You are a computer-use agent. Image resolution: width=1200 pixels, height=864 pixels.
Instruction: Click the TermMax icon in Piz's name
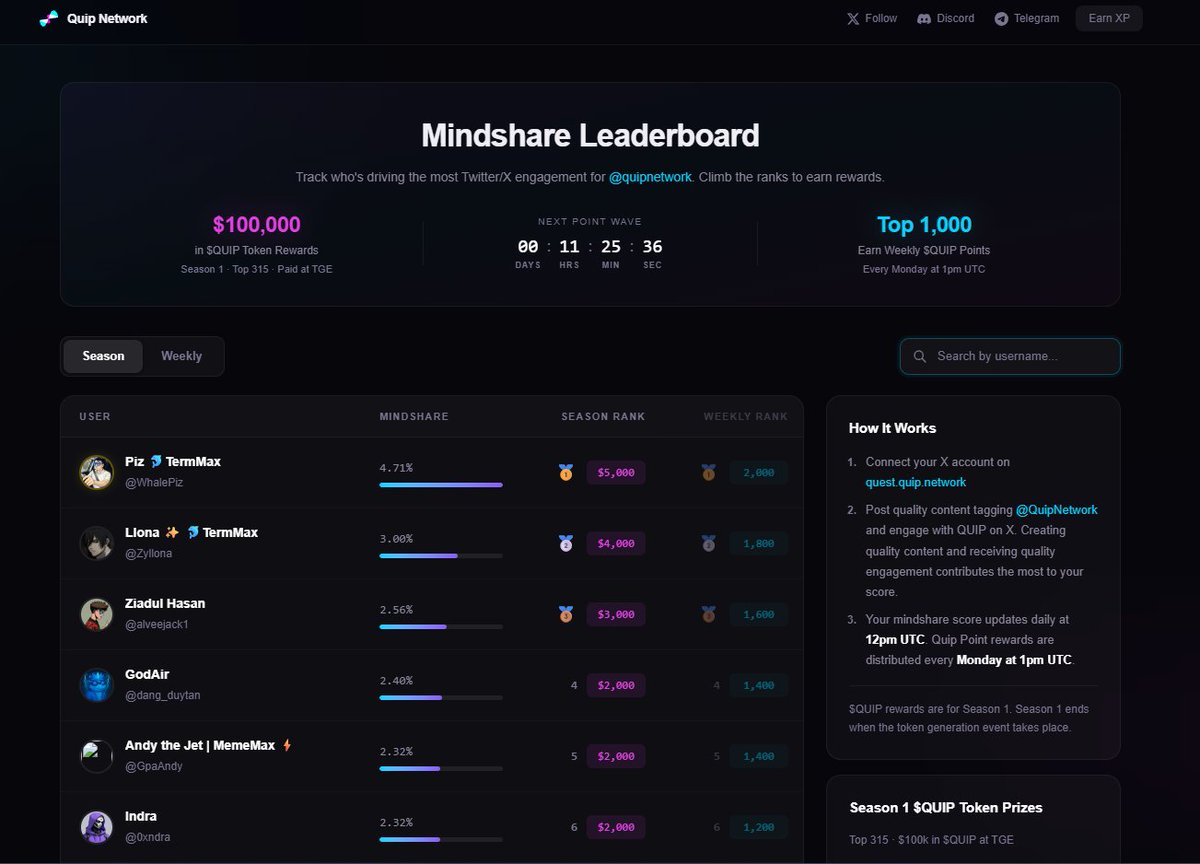point(156,462)
